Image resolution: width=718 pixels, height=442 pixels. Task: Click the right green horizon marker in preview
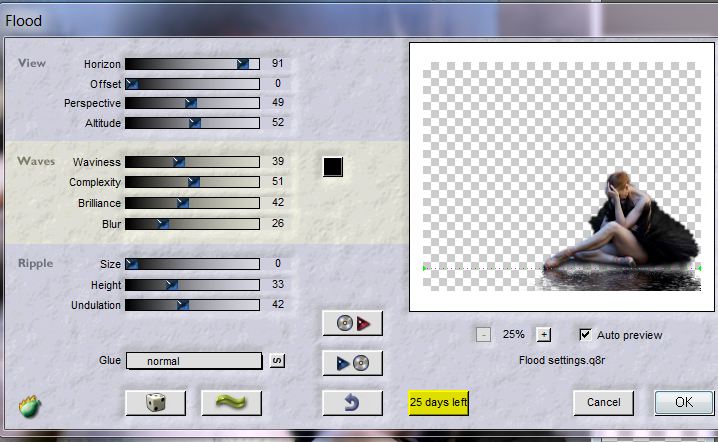[x=699, y=268]
